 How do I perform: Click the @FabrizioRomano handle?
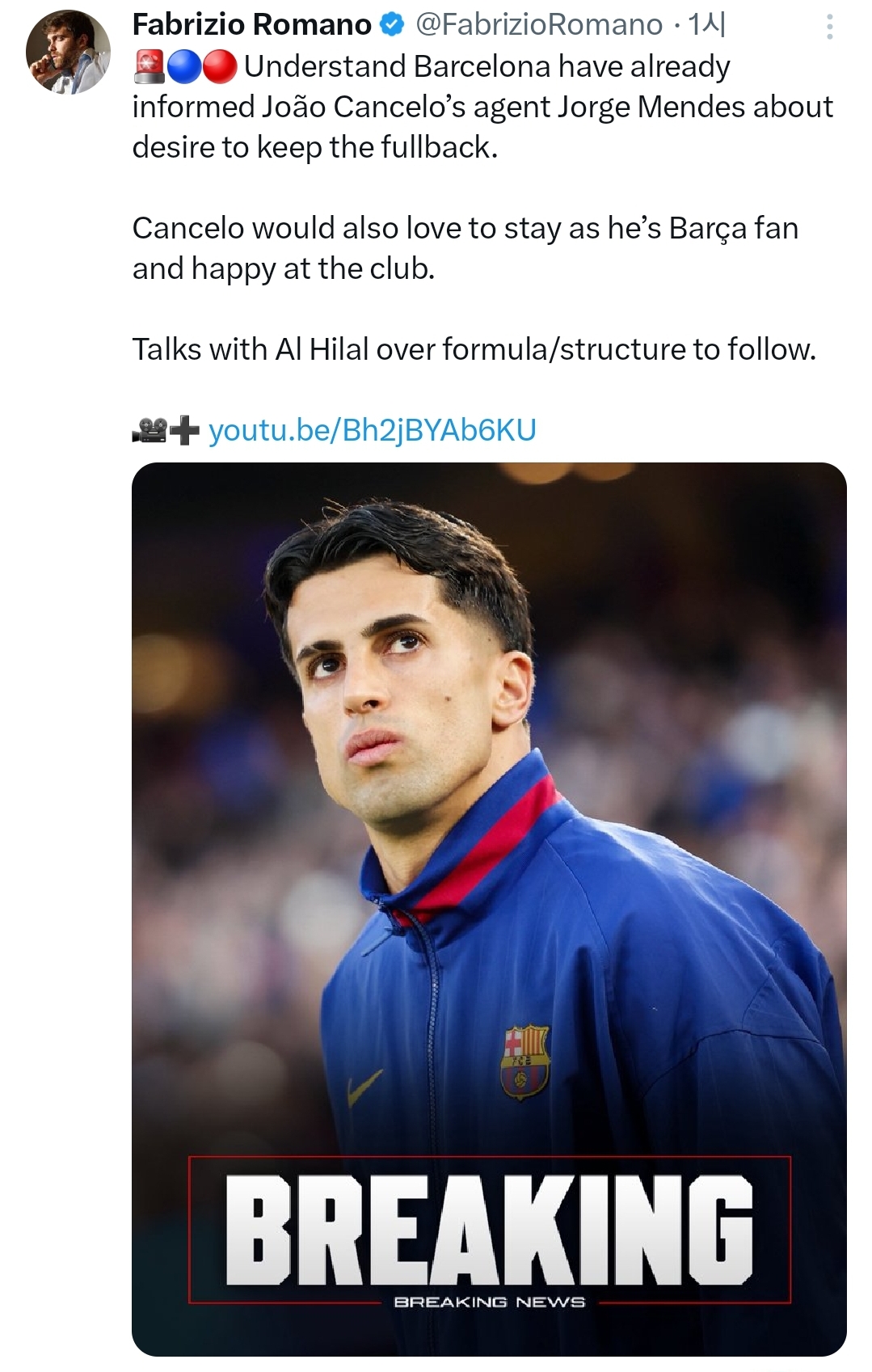click(x=539, y=25)
